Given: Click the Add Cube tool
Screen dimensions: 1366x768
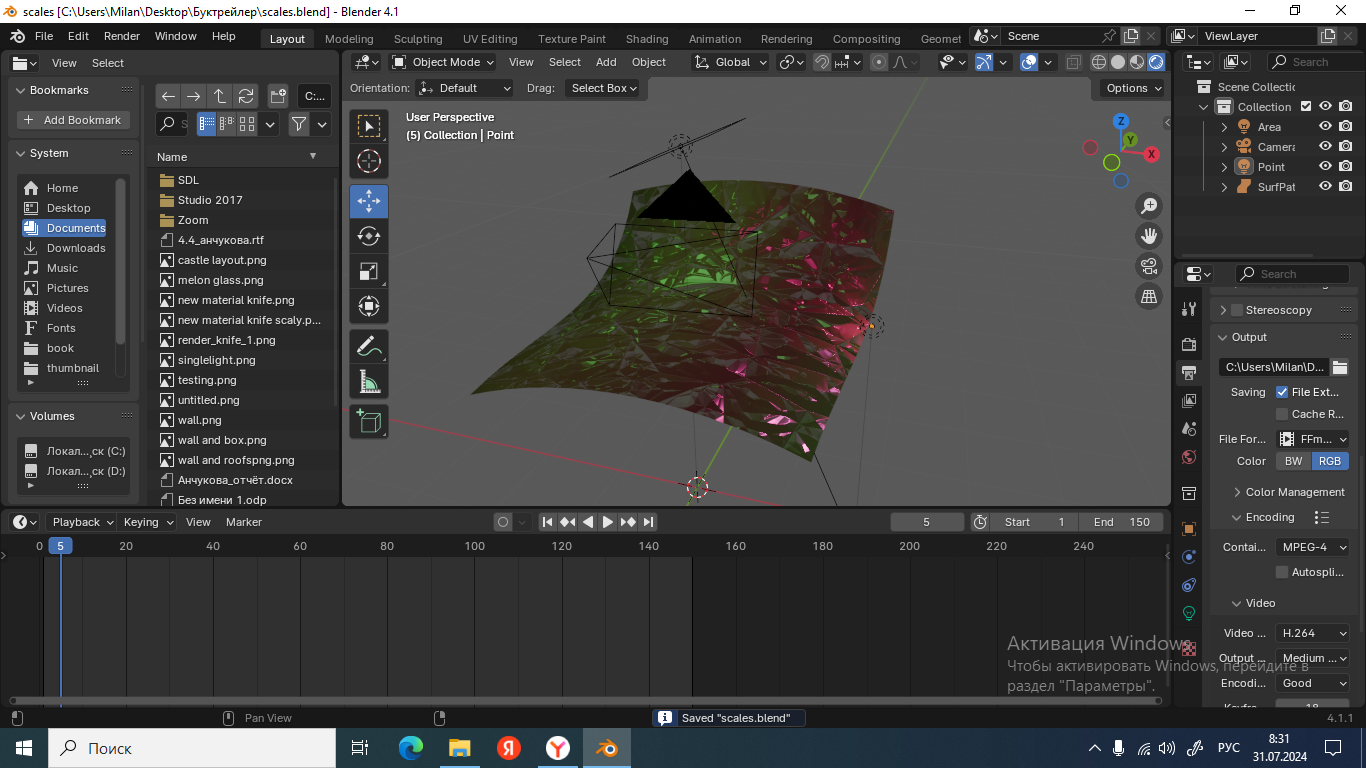Looking at the screenshot, I should pos(369,422).
